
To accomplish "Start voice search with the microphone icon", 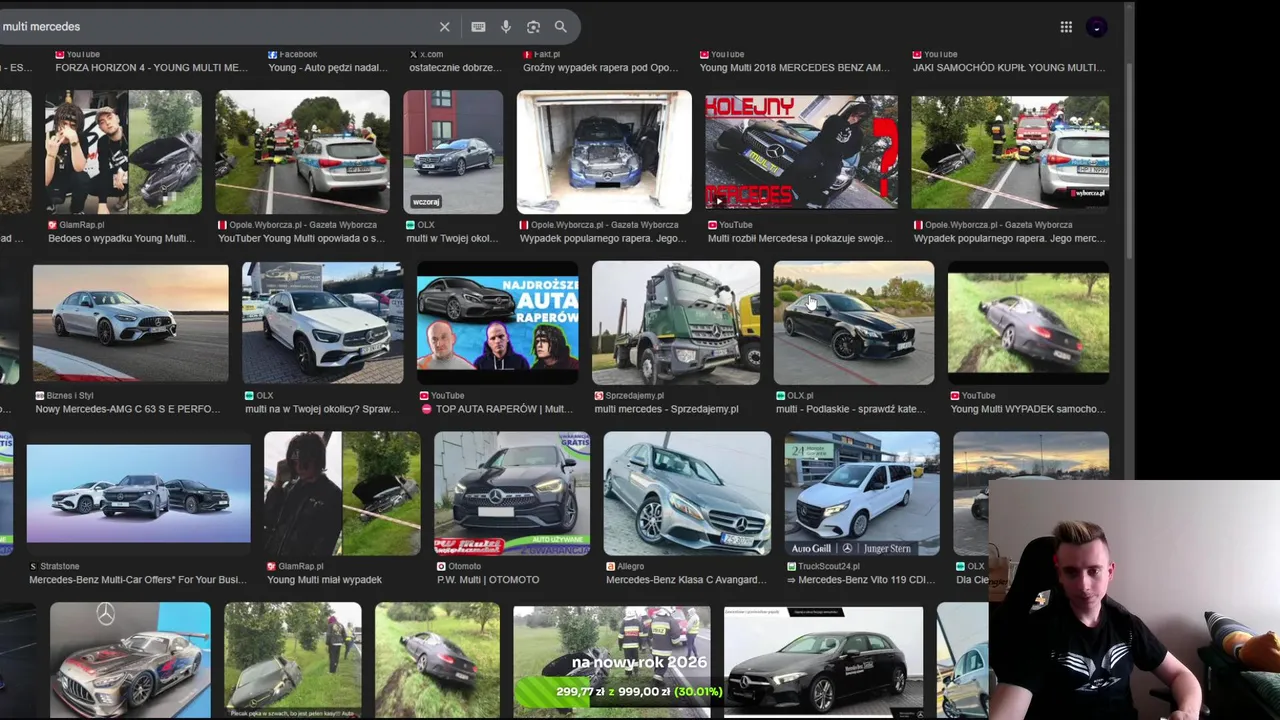I will pos(506,27).
